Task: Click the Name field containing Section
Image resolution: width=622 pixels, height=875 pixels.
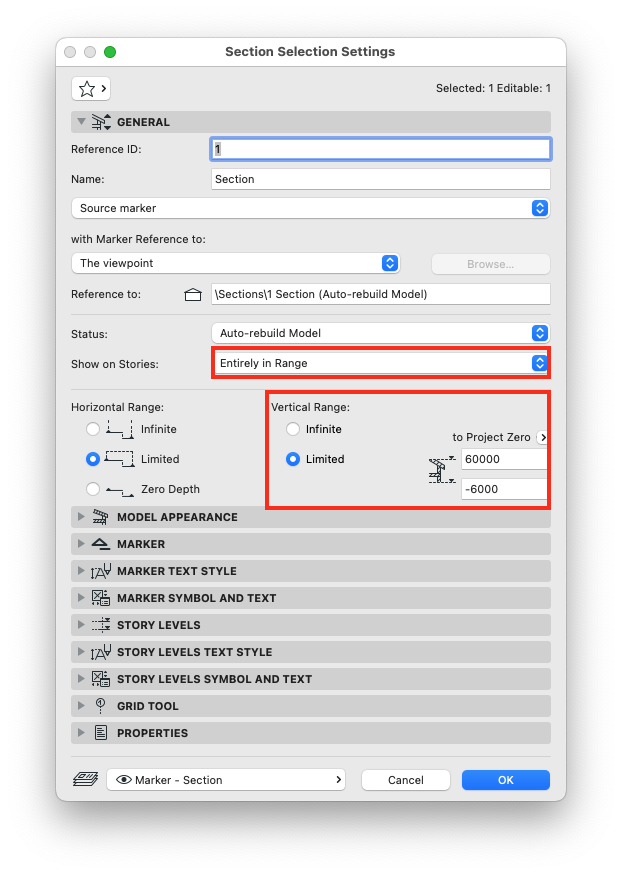Action: pyautogui.click(x=380, y=179)
